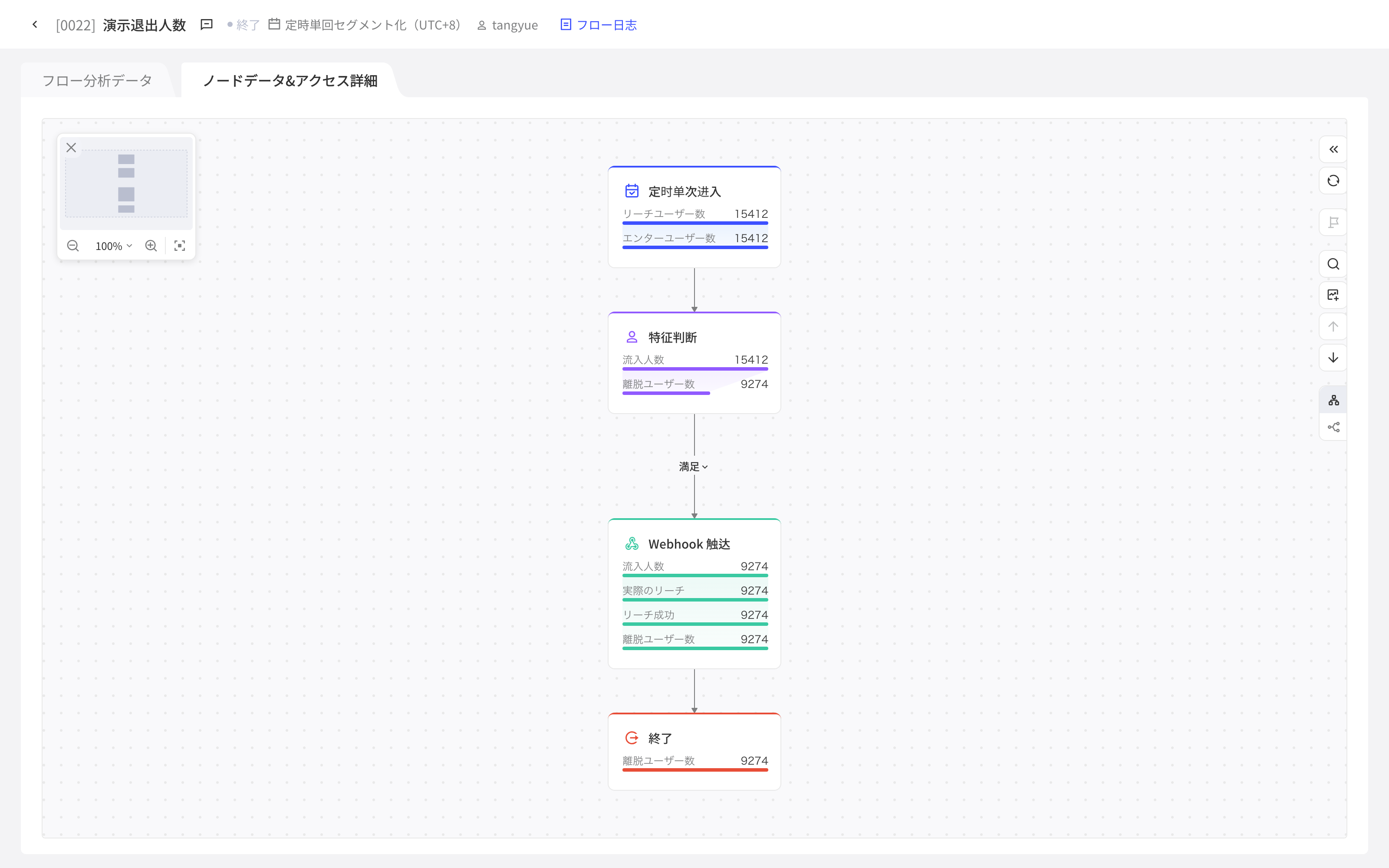Image resolution: width=1389 pixels, height=868 pixels.
Task: Jump to next node with down arrow
Action: (x=1333, y=358)
